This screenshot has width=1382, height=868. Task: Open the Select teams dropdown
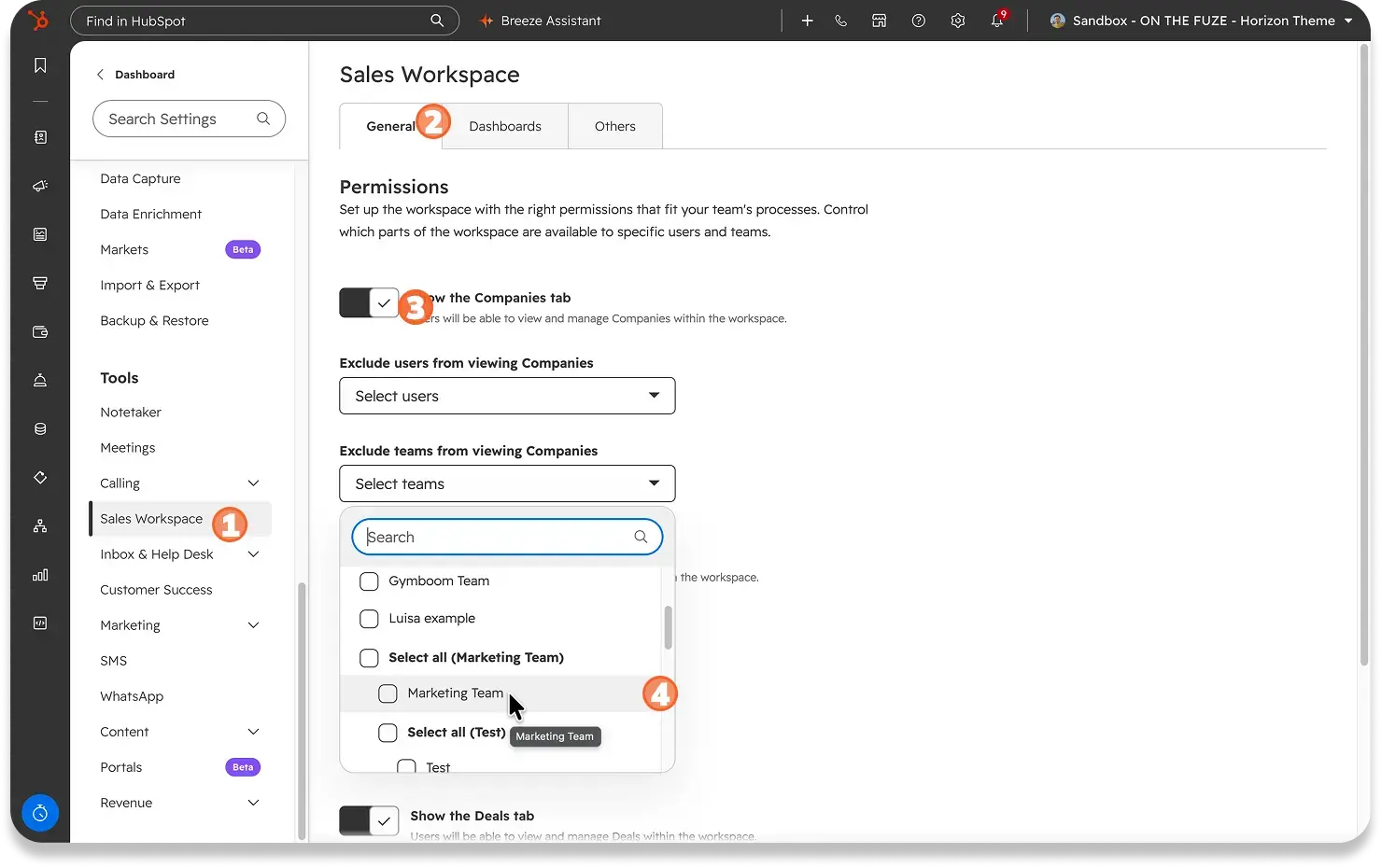pyautogui.click(x=507, y=483)
